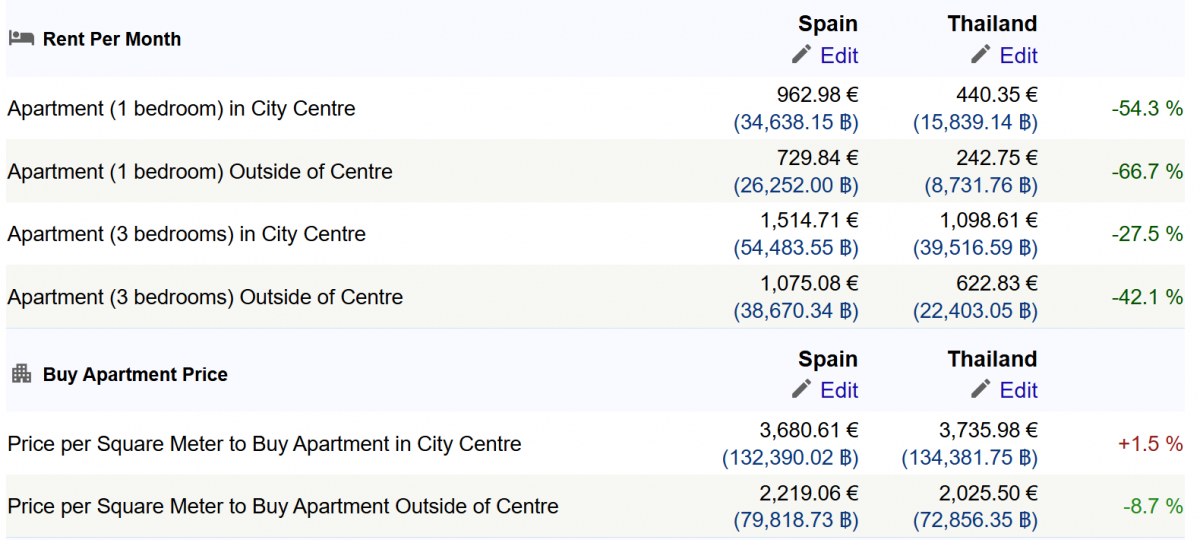1200x540 pixels.
Task: Click Apartment (3 bedrooms) Outside of Centre label
Action: point(205,297)
